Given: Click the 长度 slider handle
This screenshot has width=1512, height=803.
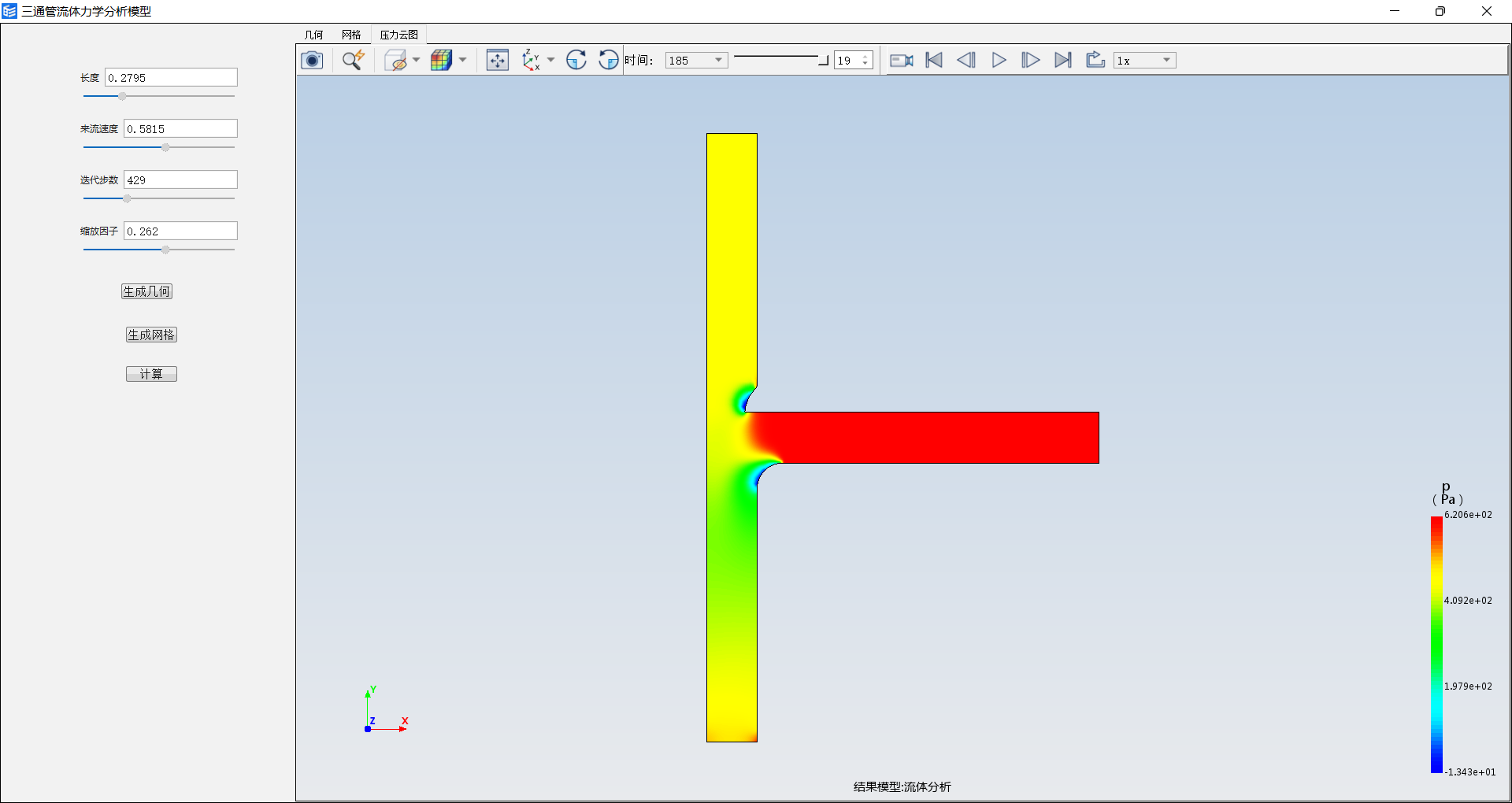Looking at the screenshot, I should click(x=122, y=96).
